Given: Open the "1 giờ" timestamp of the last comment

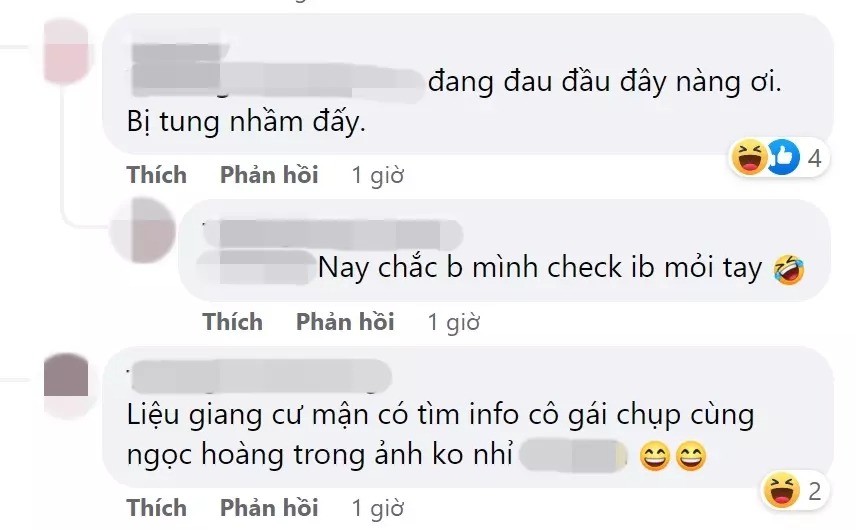Looking at the screenshot, I should tap(378, 508).
